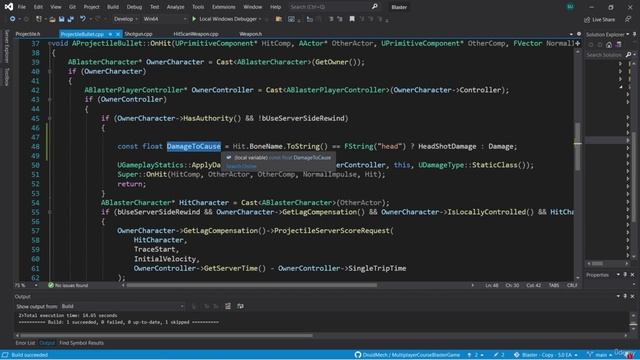Close the ProjectileBullet.cpp tab
Image resolution: width=640 pixels, height=360 pixels.
tap(118, 34)
